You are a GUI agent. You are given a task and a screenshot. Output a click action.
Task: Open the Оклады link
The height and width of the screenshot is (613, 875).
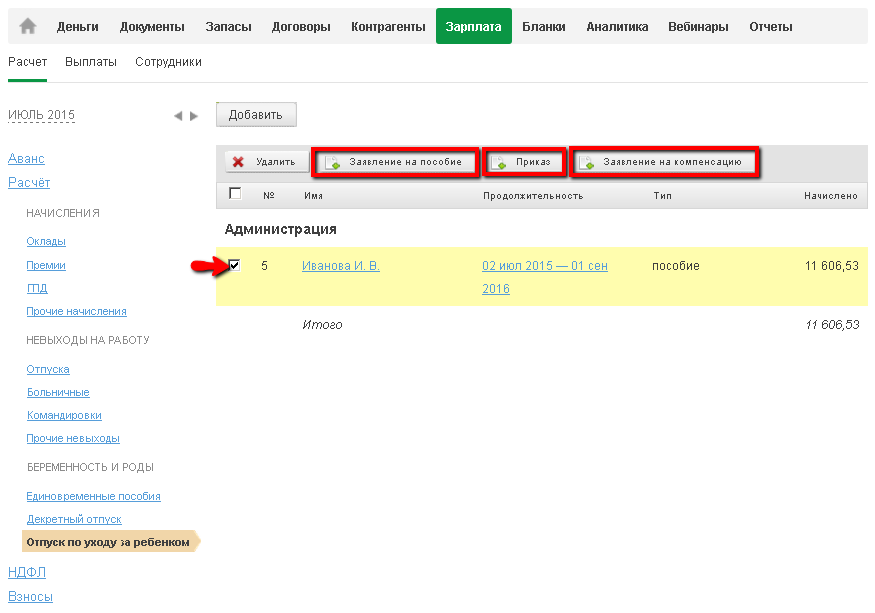pos(46,241)
